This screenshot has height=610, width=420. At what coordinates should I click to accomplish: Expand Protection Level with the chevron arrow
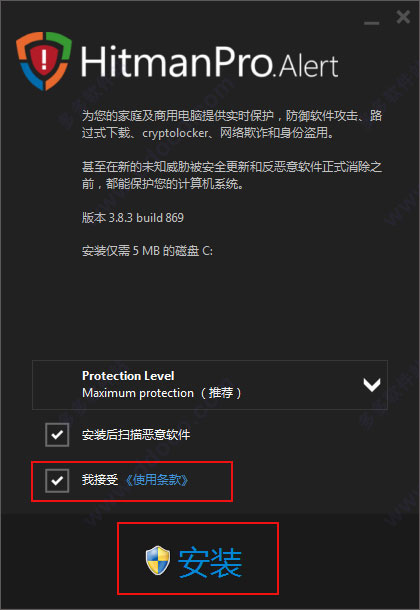372,385
